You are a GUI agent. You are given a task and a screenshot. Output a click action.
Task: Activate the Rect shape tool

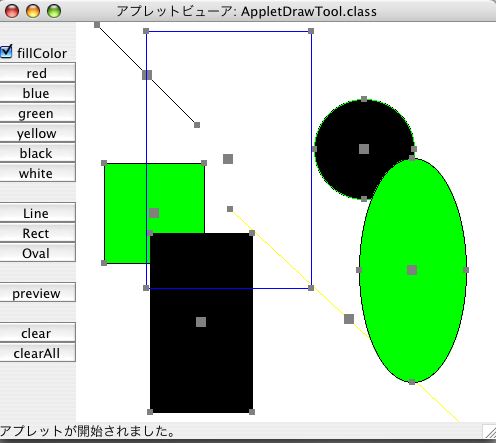(37, 232)
